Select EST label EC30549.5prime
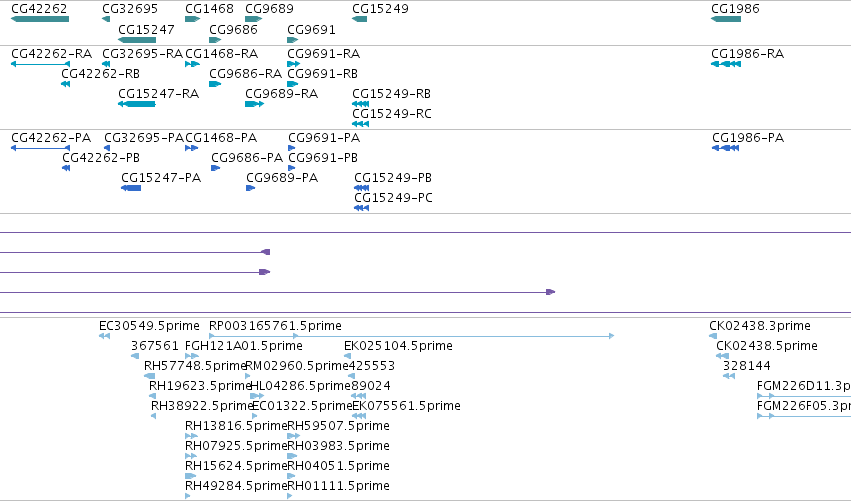This screenshot has width=851, height=501. (149, 326)
